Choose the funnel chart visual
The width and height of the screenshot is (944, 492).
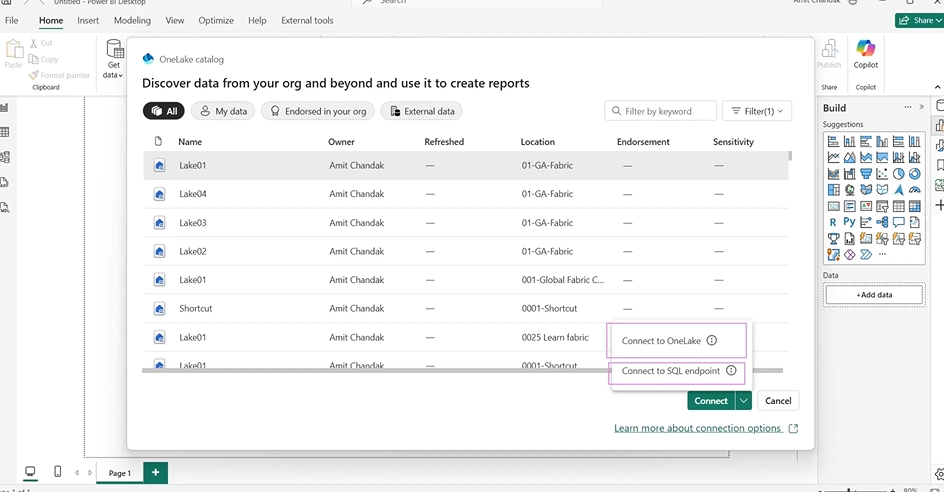click(866, 174)
